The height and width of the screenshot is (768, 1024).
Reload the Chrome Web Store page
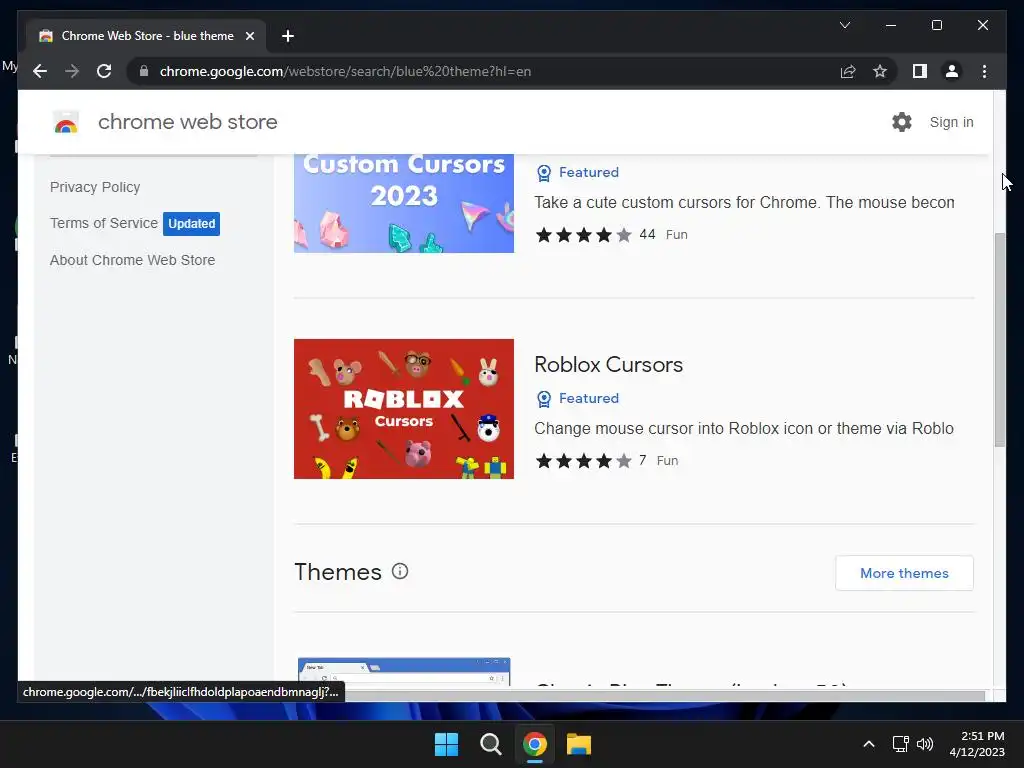[x=104, y=71]
